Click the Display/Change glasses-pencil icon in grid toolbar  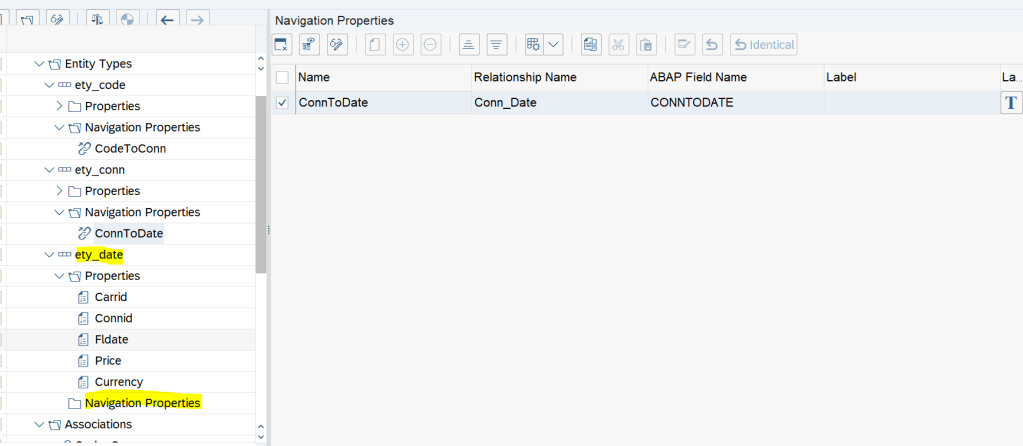pyautogui.click(x=337, y=44)
